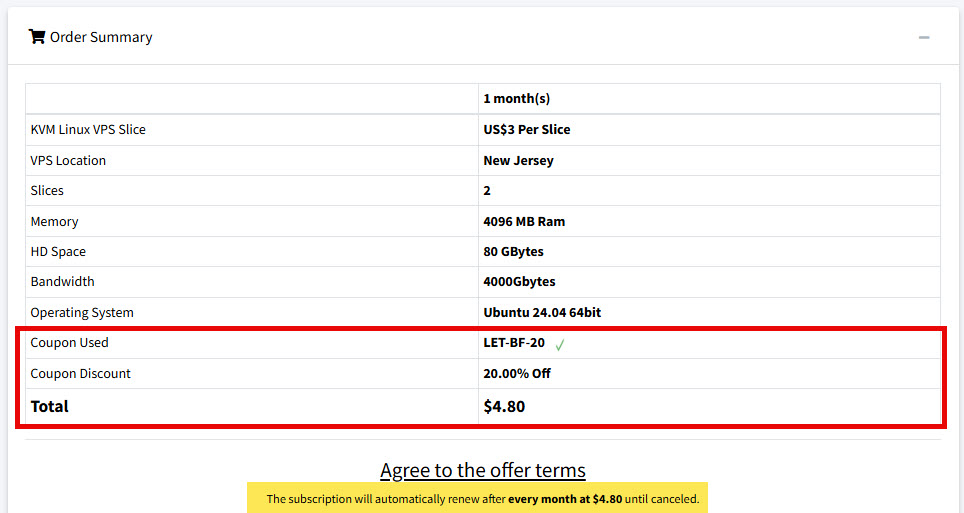Click the 4096 MB Ram memory value
This screenshot has width=964, height=513.
coord(524,221)
